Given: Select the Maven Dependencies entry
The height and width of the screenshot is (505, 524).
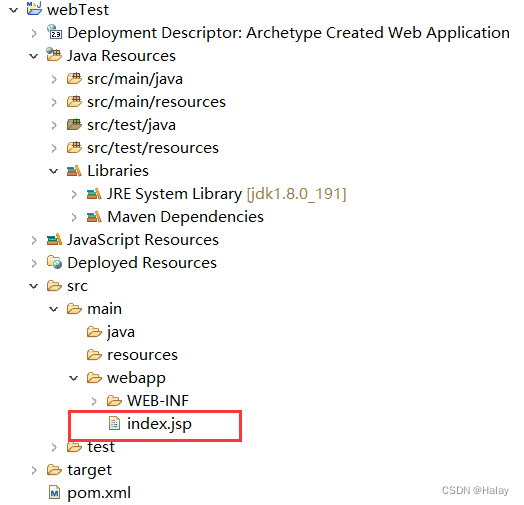Looking at the screenshot, I should tap(185, 217).
